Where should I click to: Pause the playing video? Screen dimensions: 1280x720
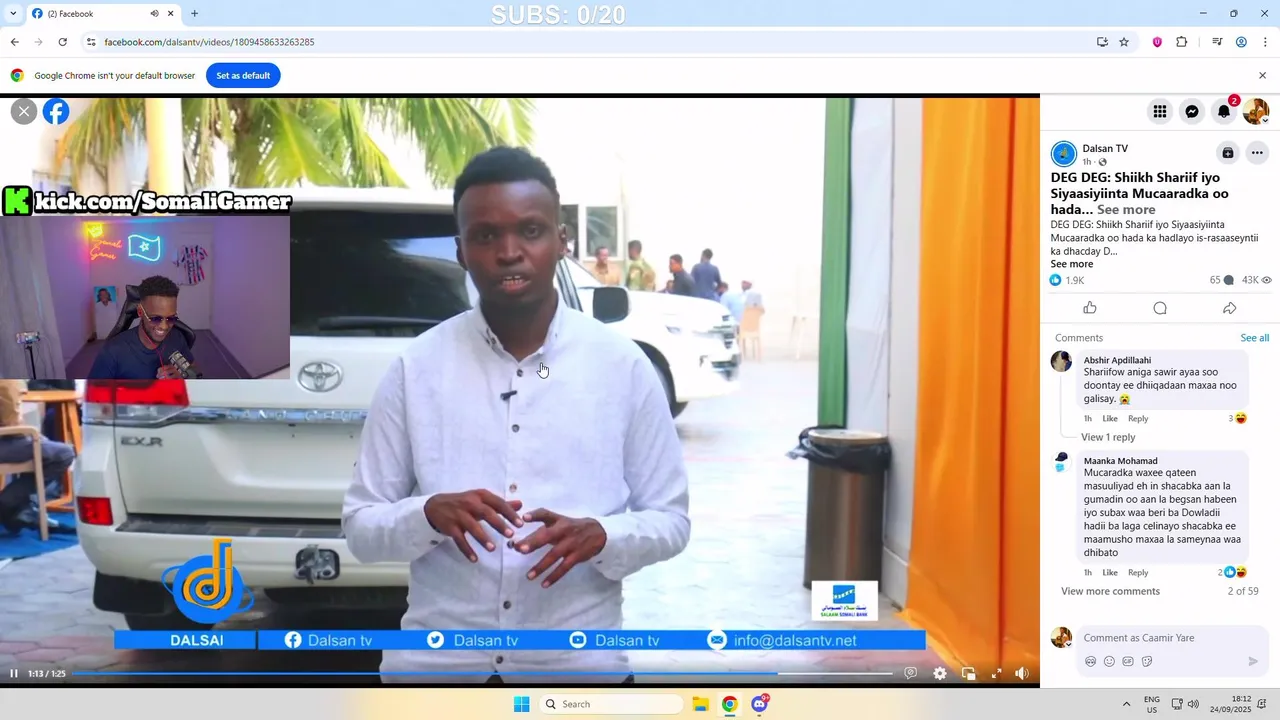click(14, 674)
